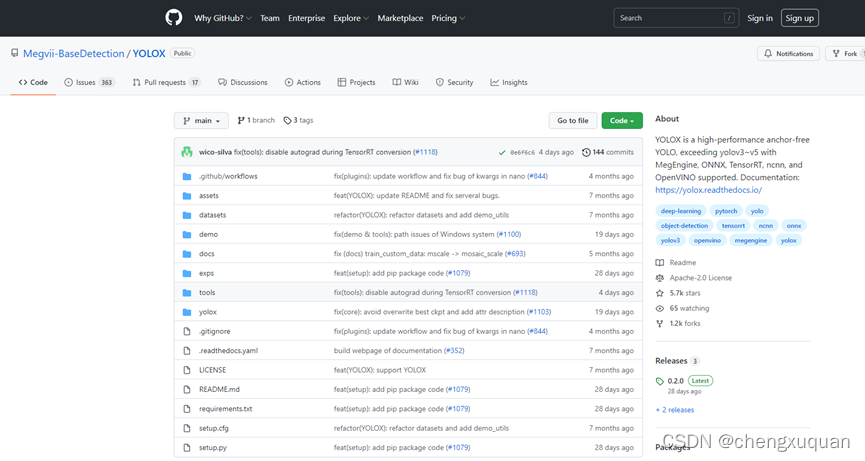Open the Megvii-BaseDetection owner link
The width and height of the screenshot is (865, 461).
[x=73, y=53]
